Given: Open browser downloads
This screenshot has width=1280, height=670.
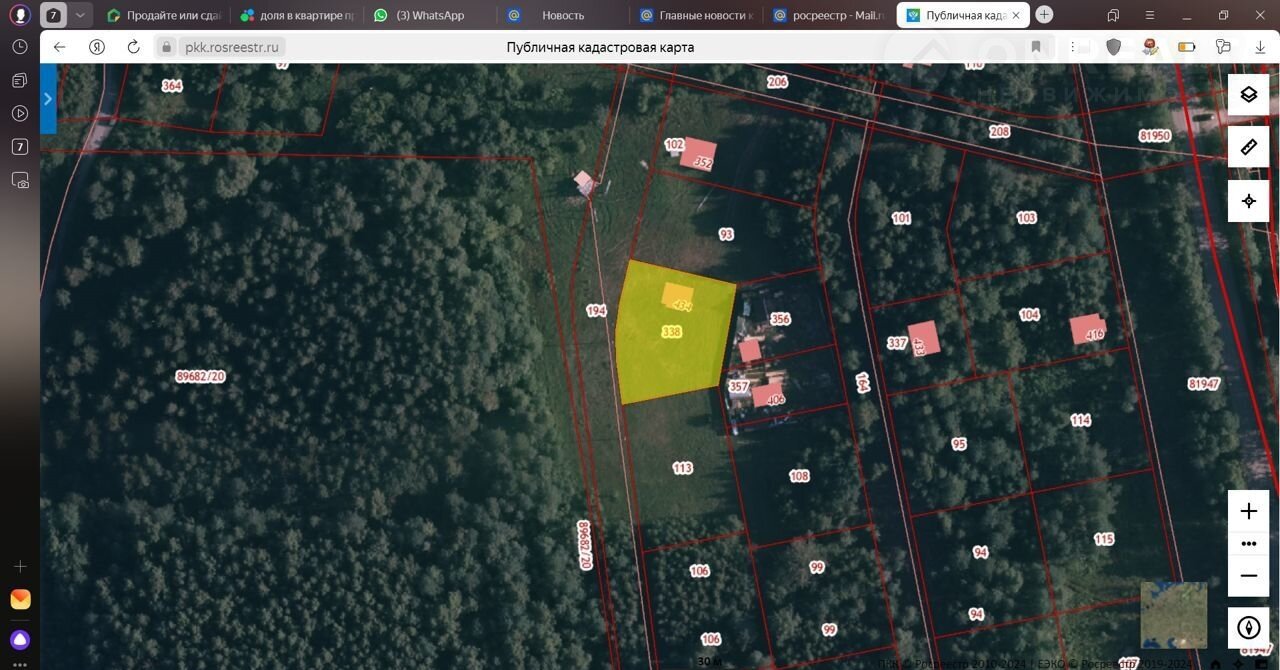Looking at the screenshot, I should 1259,47.
